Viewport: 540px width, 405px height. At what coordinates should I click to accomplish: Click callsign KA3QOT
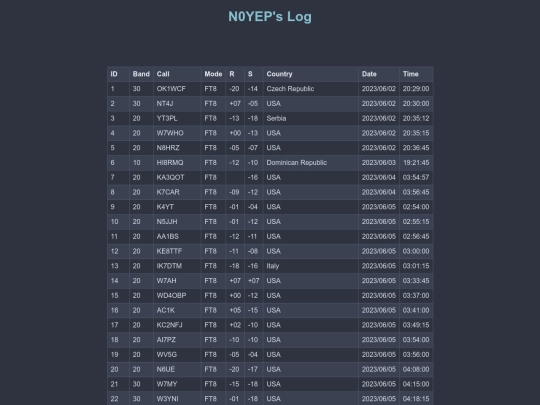pos(170,177)
